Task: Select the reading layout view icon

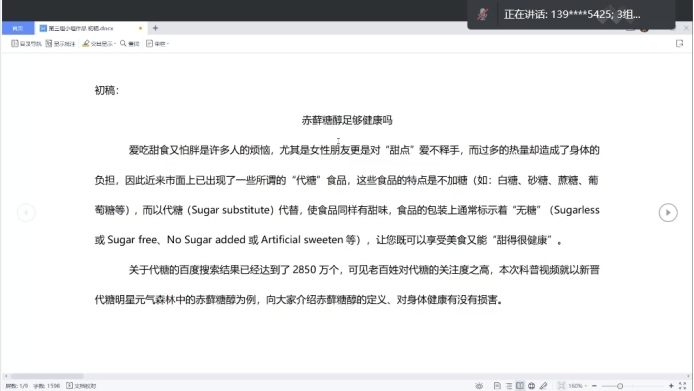Action: 520,386
